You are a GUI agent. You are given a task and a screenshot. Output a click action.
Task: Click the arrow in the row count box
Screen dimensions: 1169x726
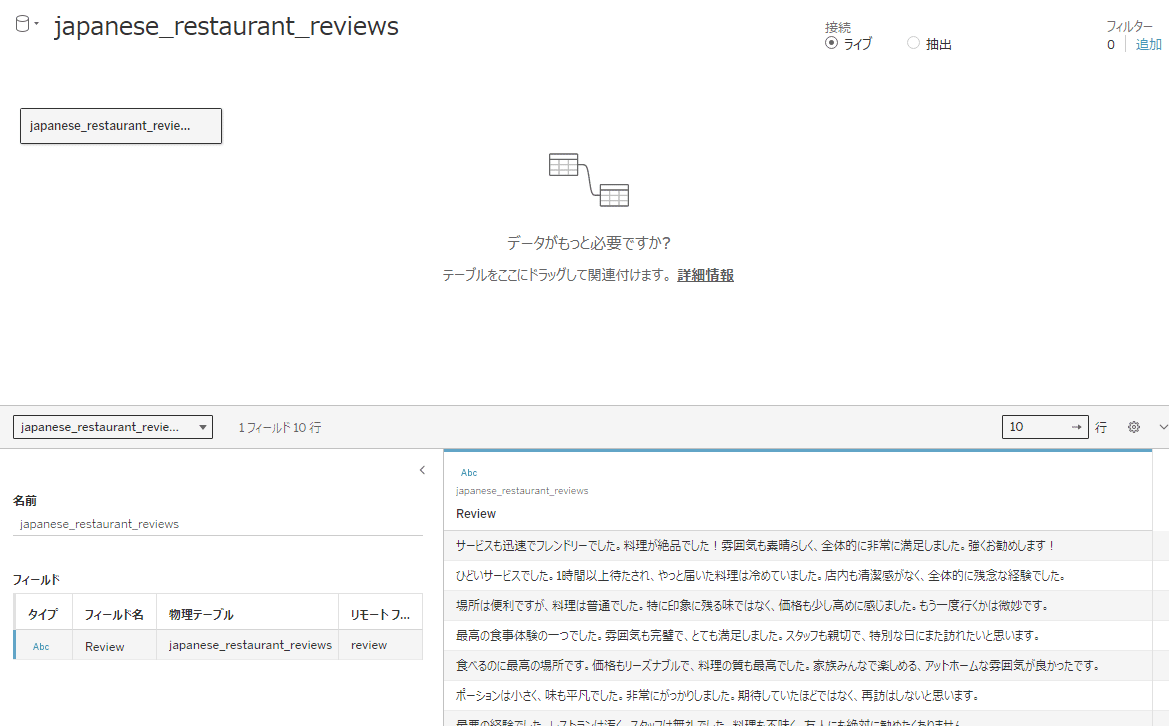tap(1076, 427)
